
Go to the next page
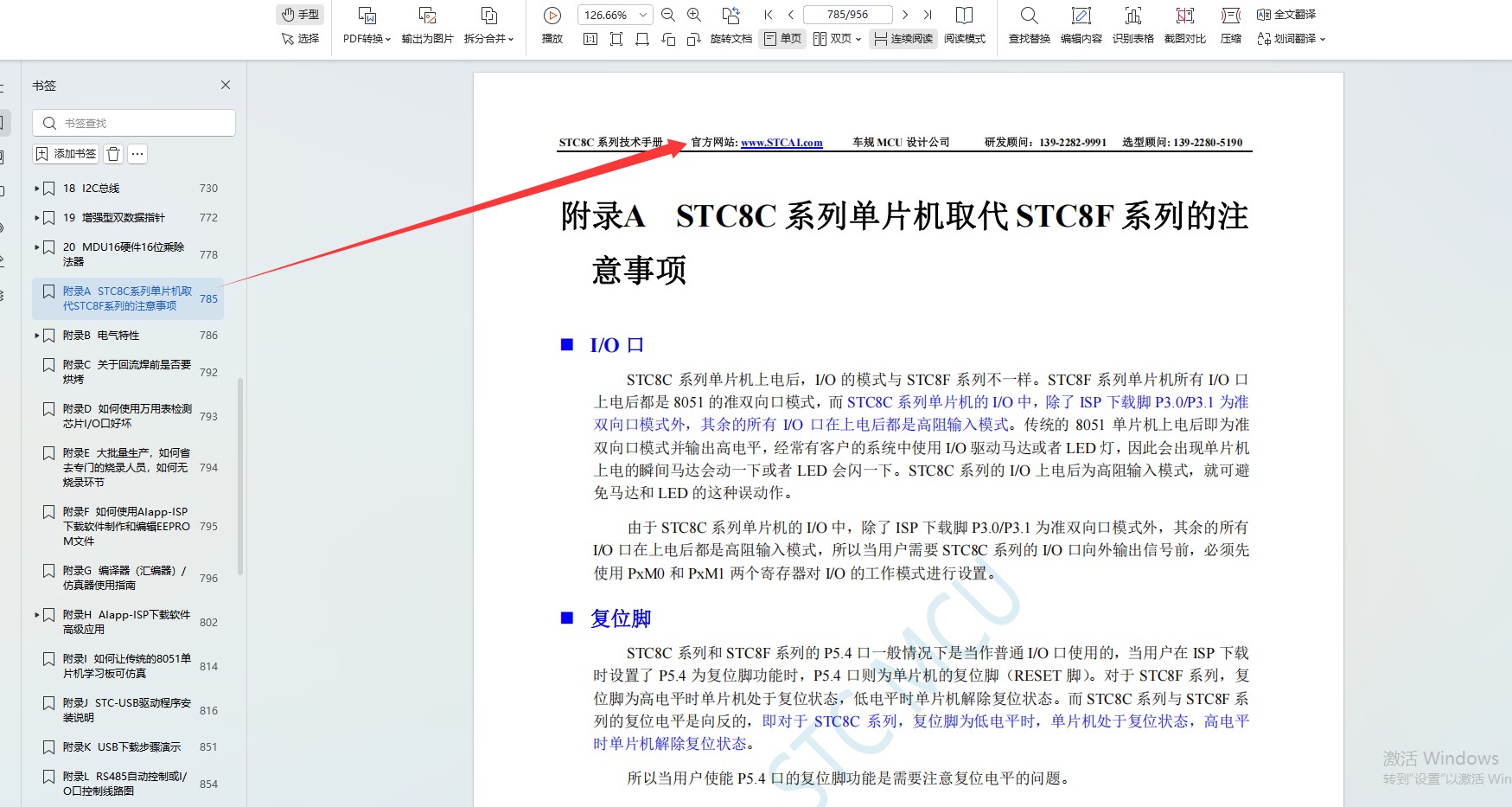(904, 15)
